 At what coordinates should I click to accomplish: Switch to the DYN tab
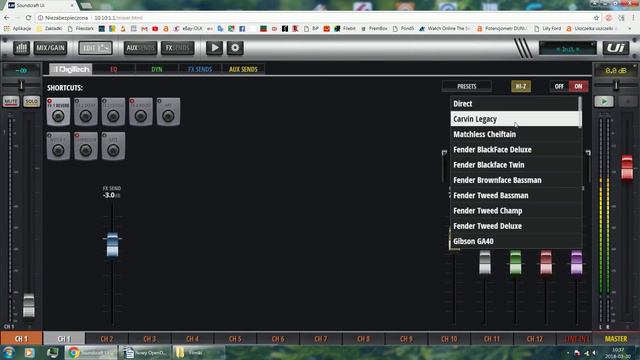pyautogui.click(x=157, y=69)
